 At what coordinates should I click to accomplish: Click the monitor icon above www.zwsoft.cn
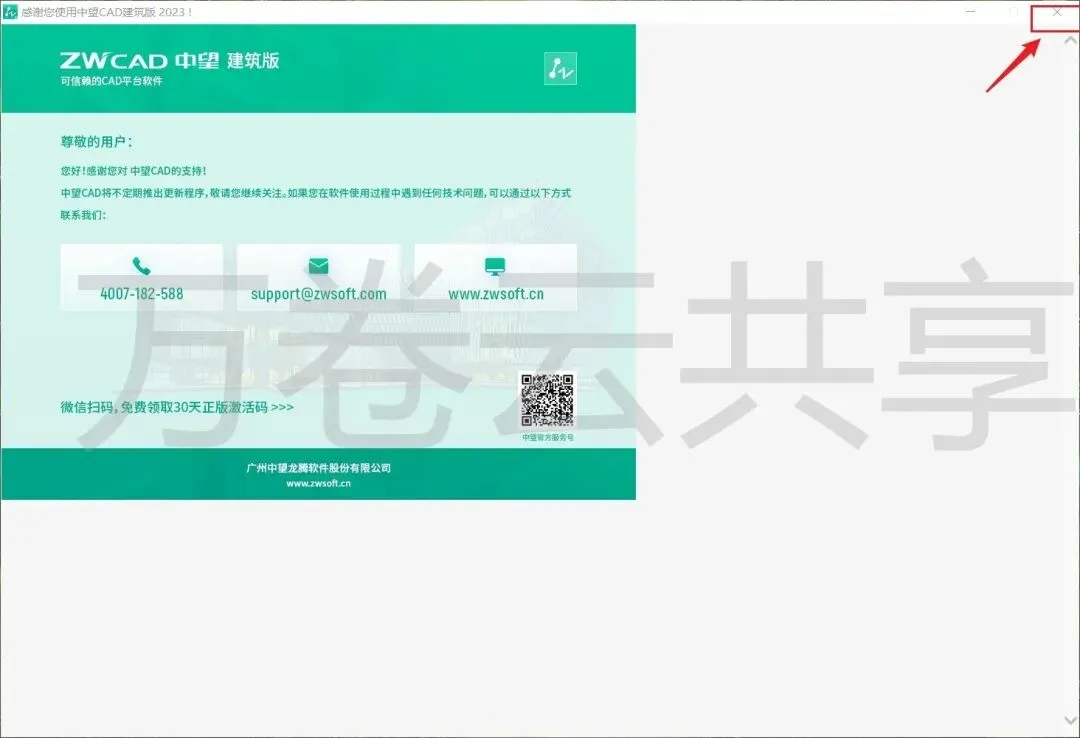pos(495,267)
